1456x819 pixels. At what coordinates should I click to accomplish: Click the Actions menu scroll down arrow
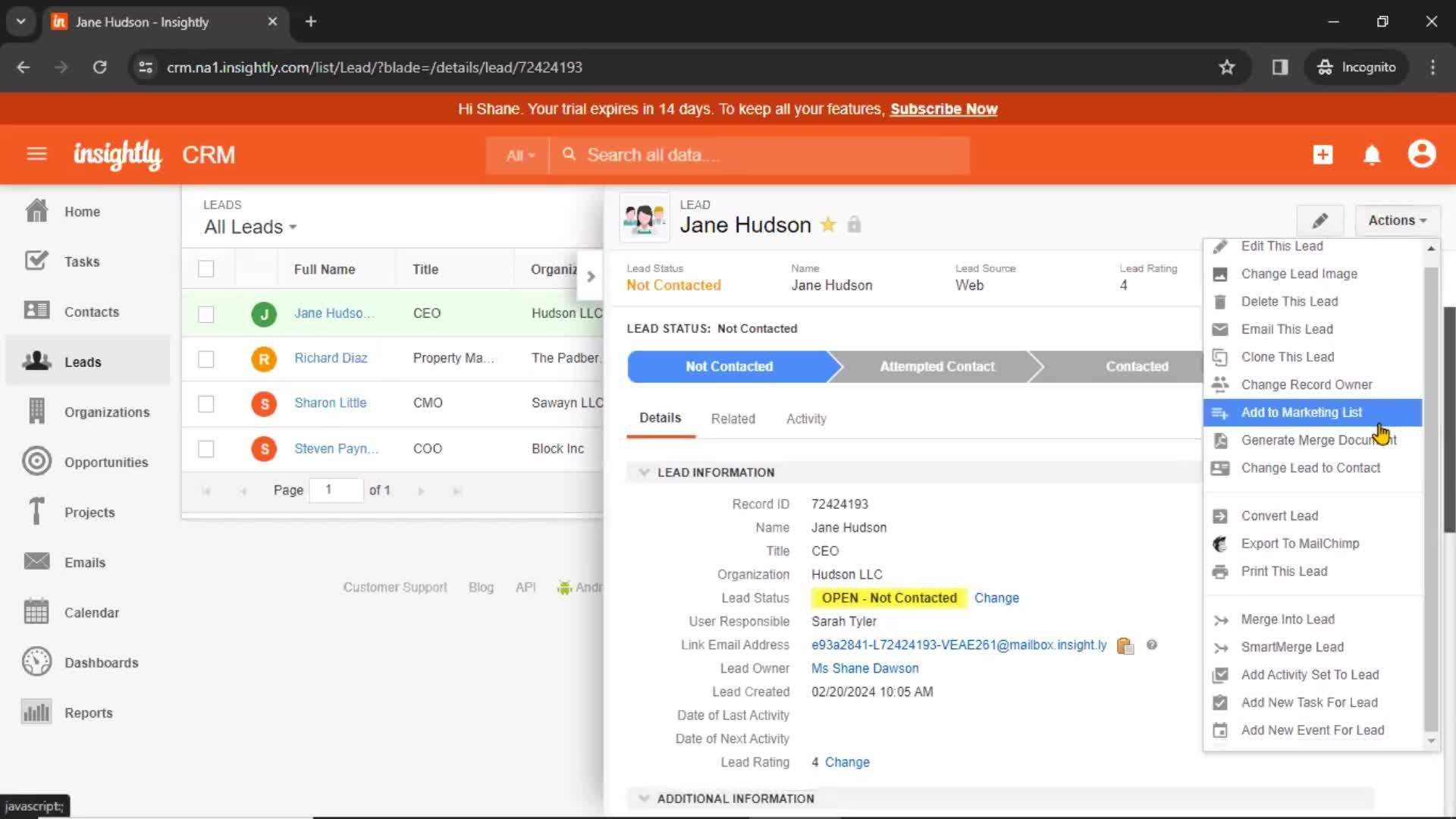[1431, 741]
